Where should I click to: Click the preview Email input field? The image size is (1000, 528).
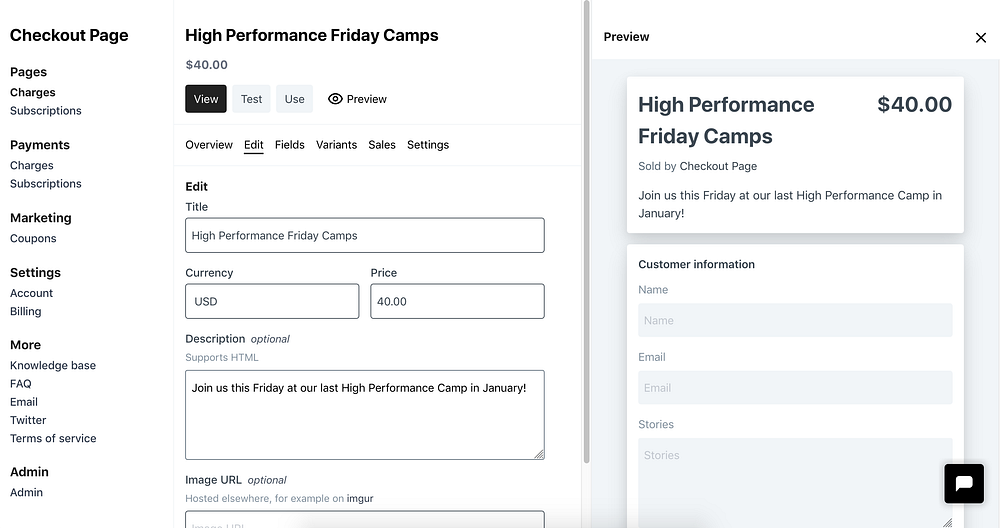(795, 388)
